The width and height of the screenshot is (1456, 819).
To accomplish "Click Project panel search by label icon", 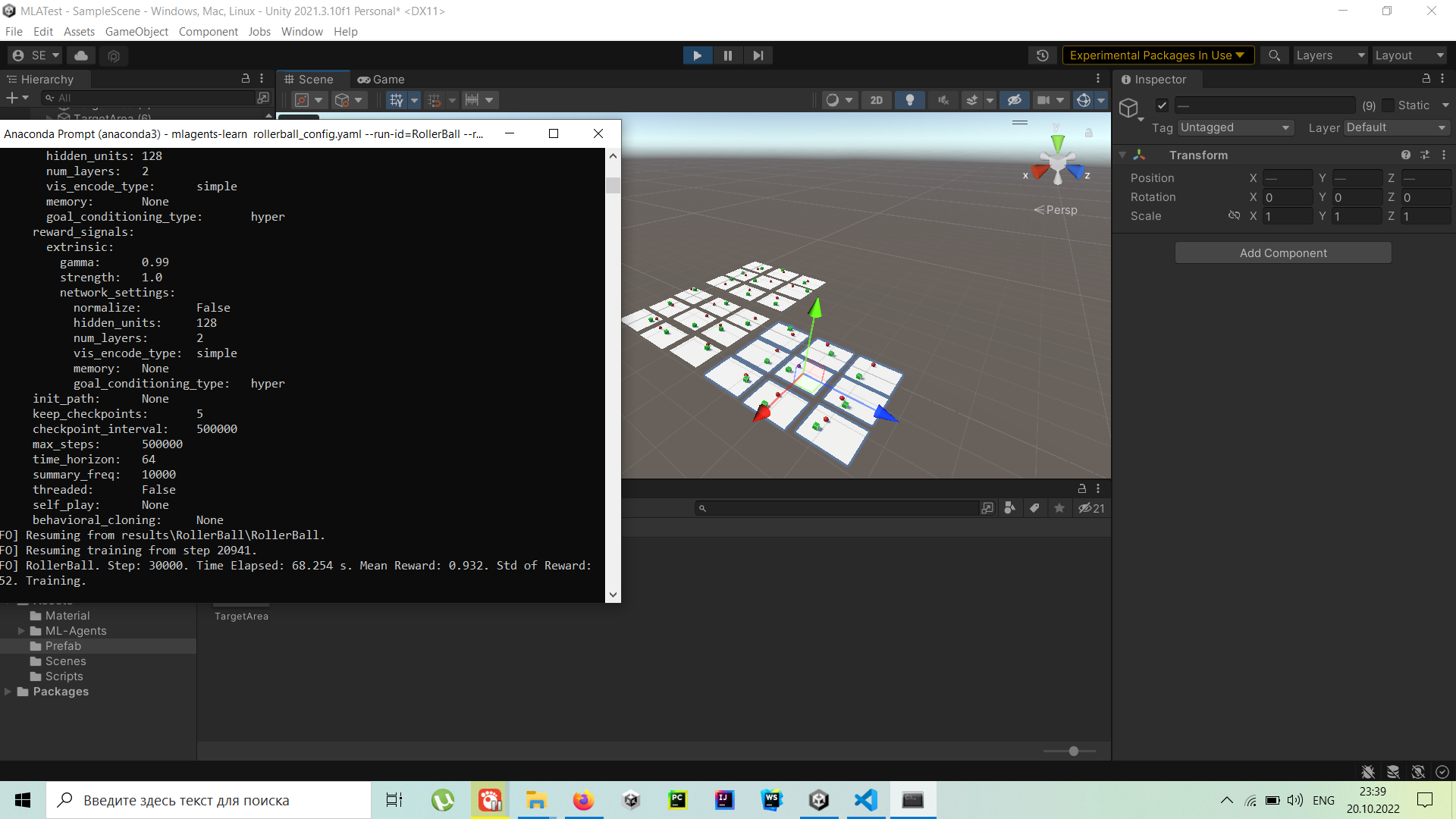I will point(1034,508).
